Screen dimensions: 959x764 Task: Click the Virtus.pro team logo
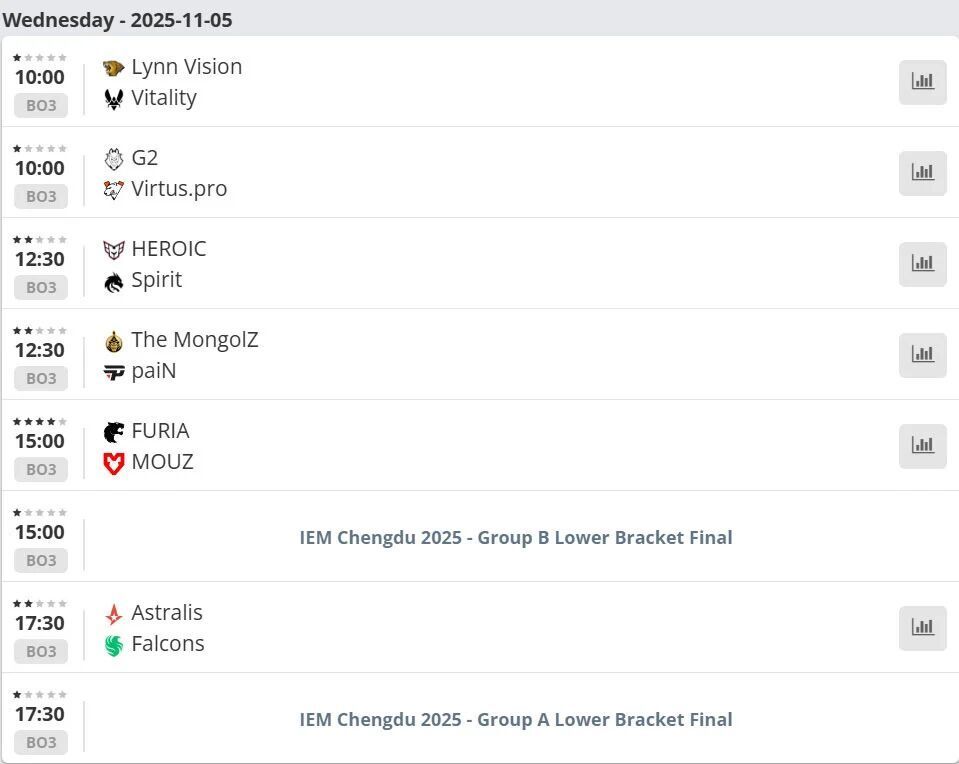114,190
